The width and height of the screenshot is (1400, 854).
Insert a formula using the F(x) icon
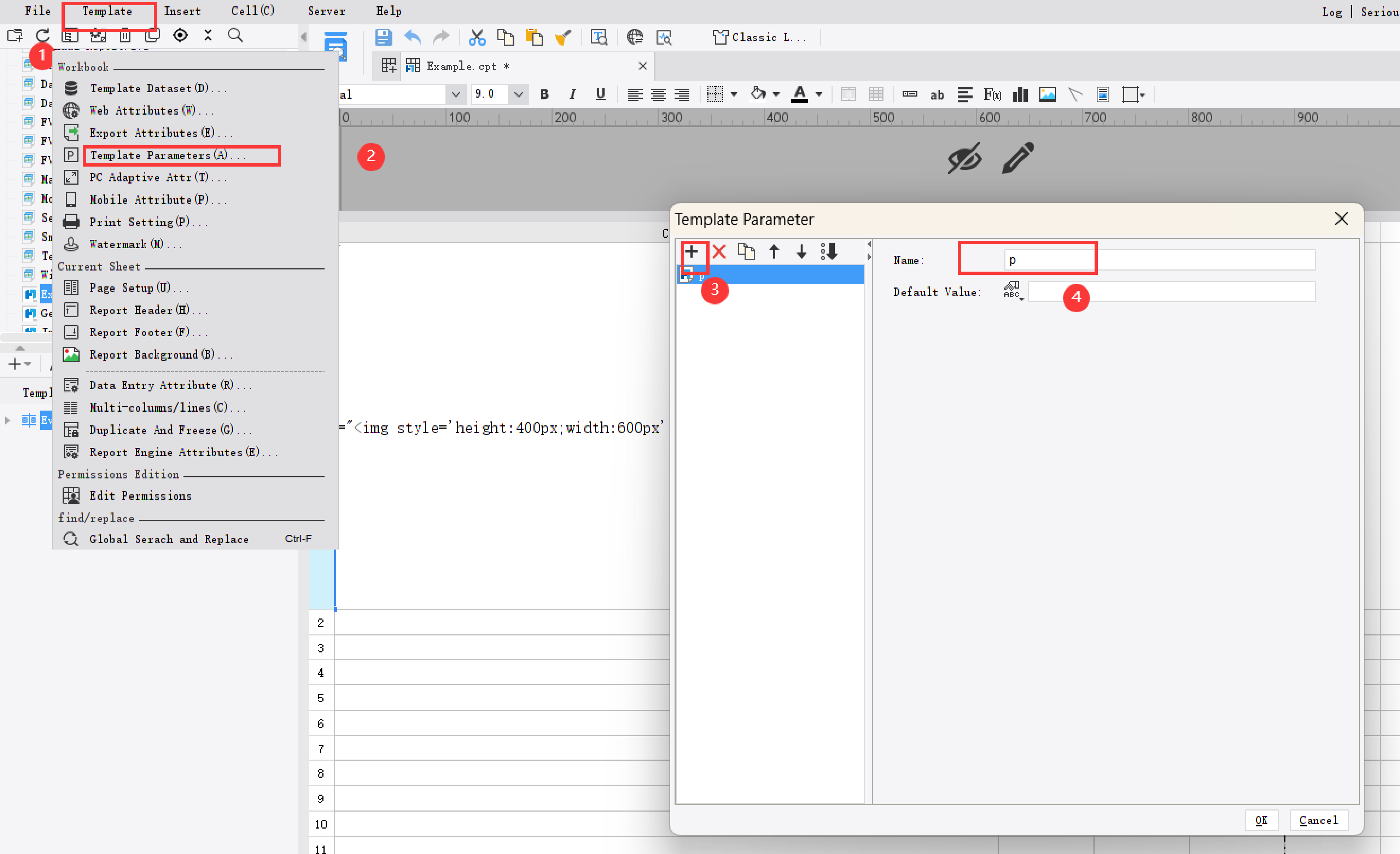click(992, 94)
